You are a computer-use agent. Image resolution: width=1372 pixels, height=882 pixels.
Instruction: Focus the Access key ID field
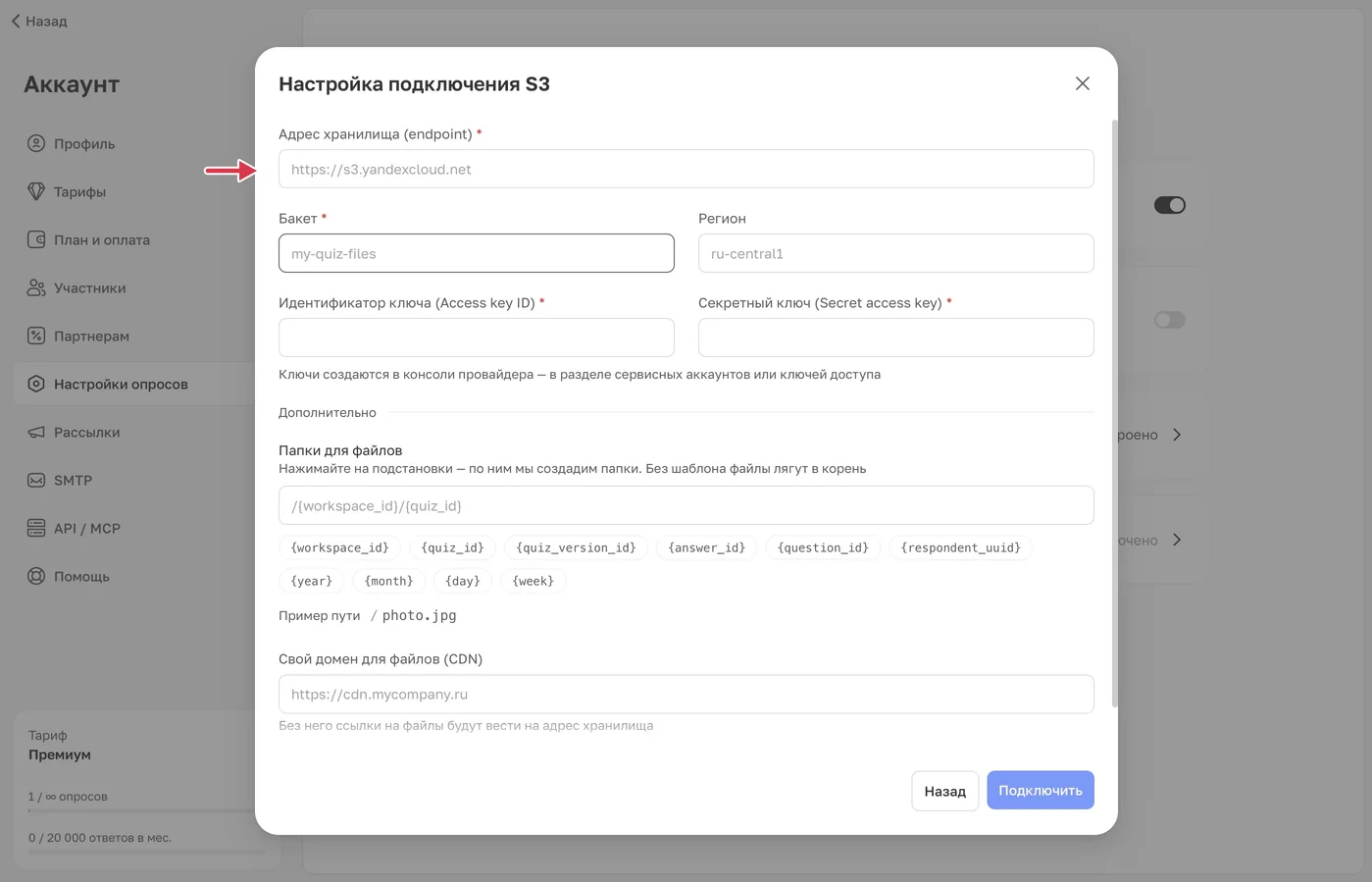point(476,337)
